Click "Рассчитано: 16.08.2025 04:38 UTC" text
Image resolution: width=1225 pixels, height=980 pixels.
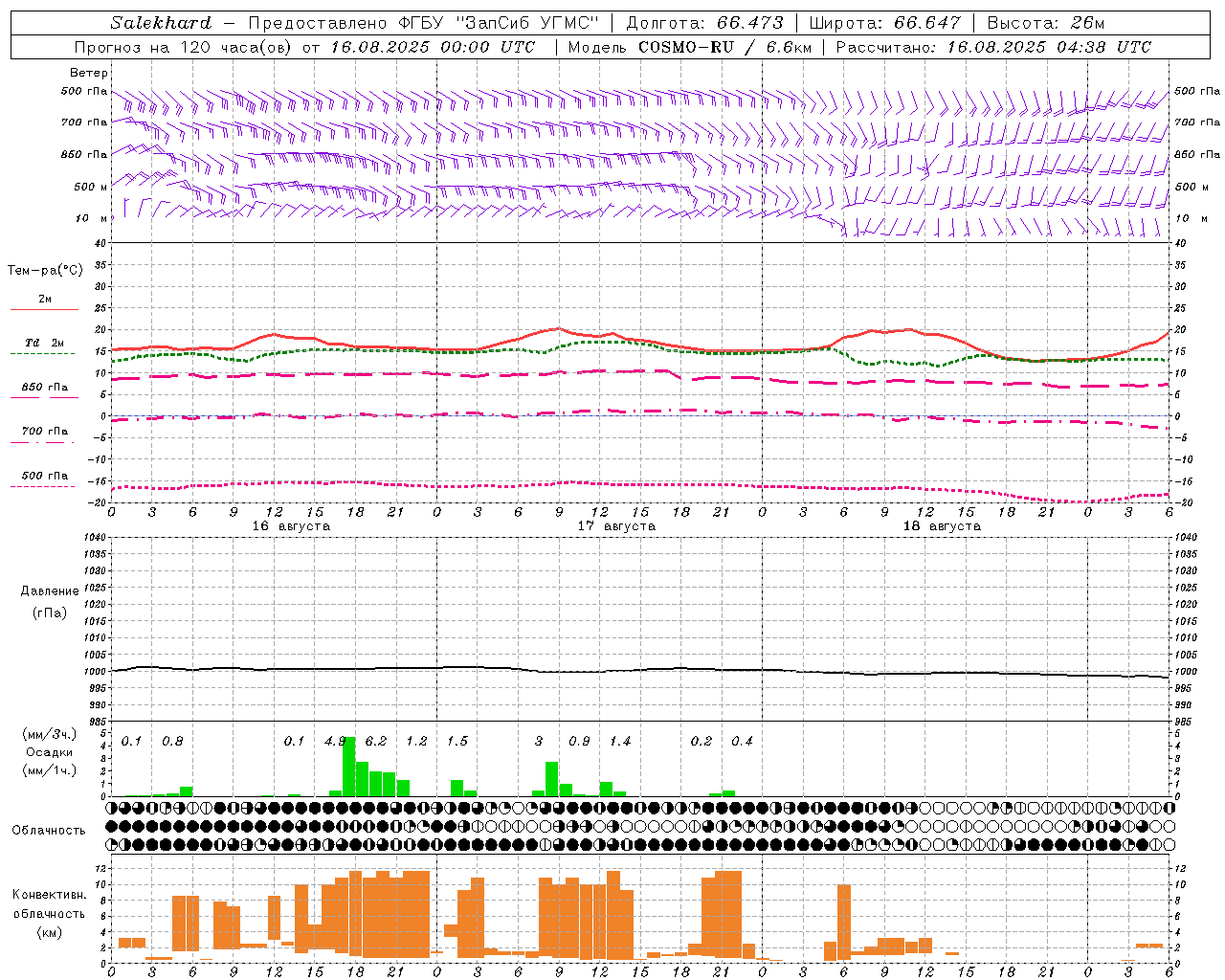coord(993,47)
